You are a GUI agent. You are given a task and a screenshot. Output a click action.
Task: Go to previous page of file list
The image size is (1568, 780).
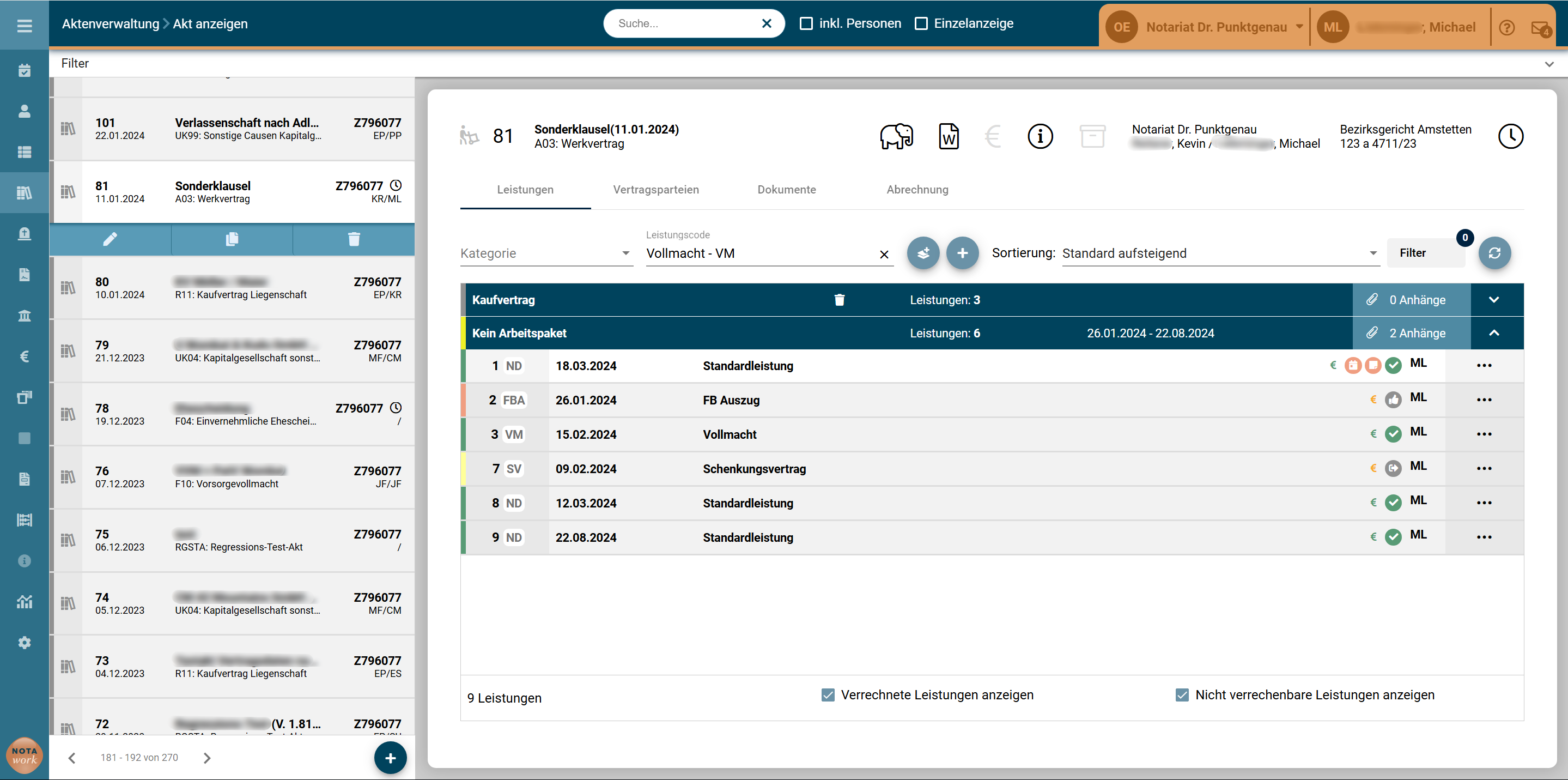click(72, 758)
